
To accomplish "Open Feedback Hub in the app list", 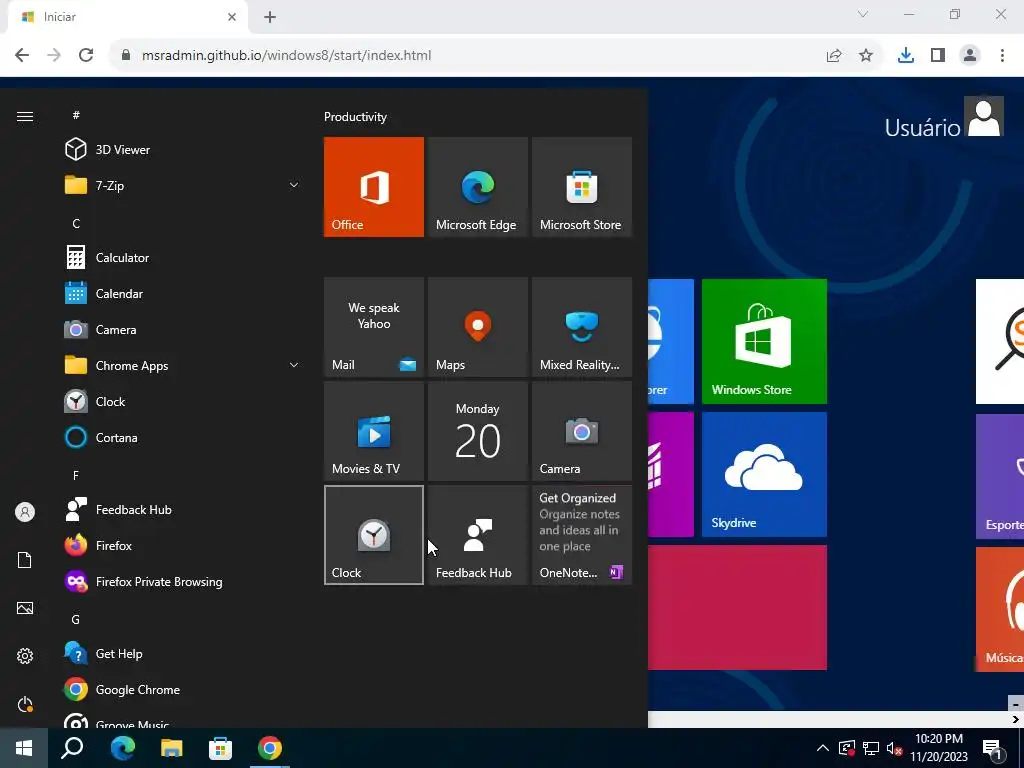I will click(x=118, y=509).
